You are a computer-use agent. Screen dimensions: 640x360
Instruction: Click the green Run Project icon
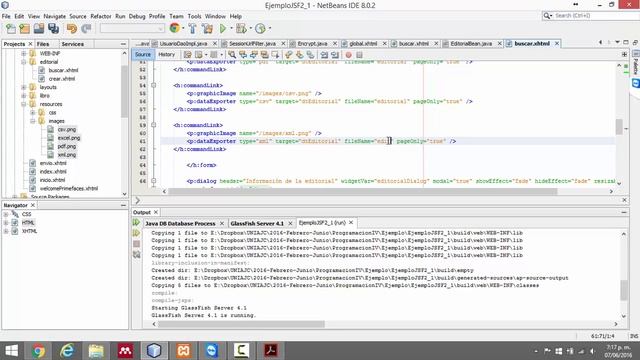(223, 29)
